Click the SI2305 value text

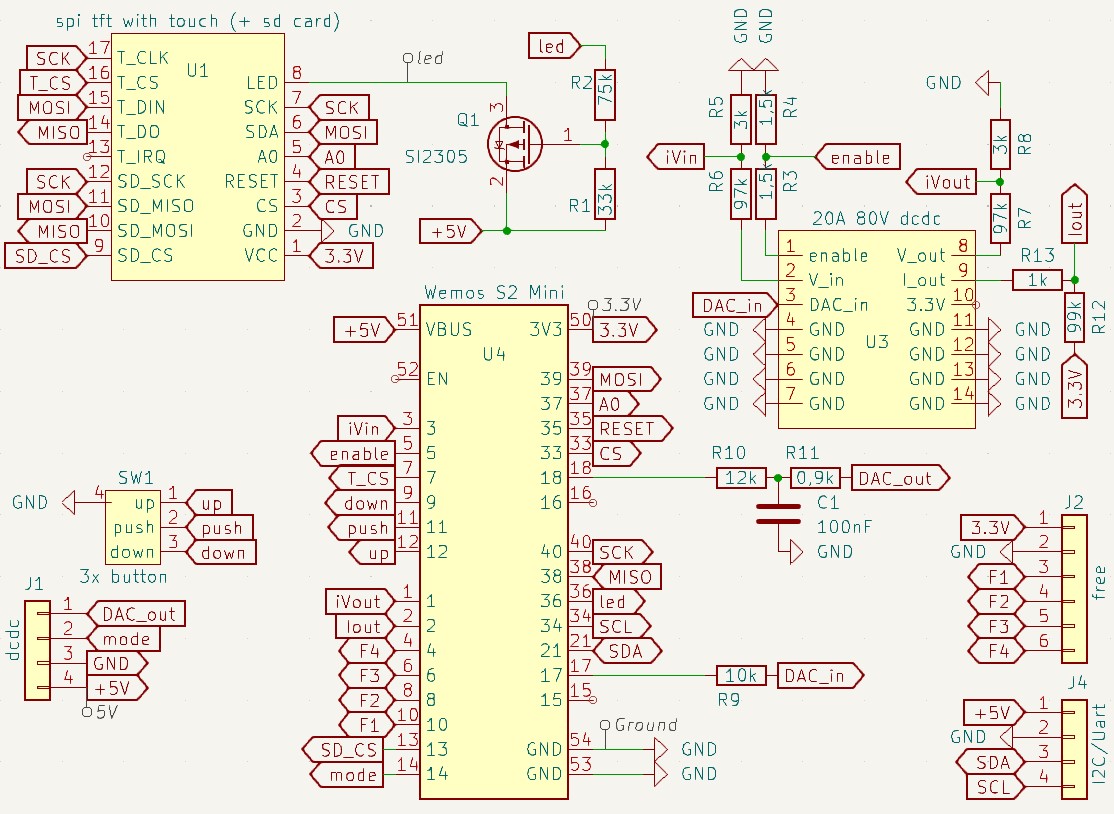(x=436, y=156)
